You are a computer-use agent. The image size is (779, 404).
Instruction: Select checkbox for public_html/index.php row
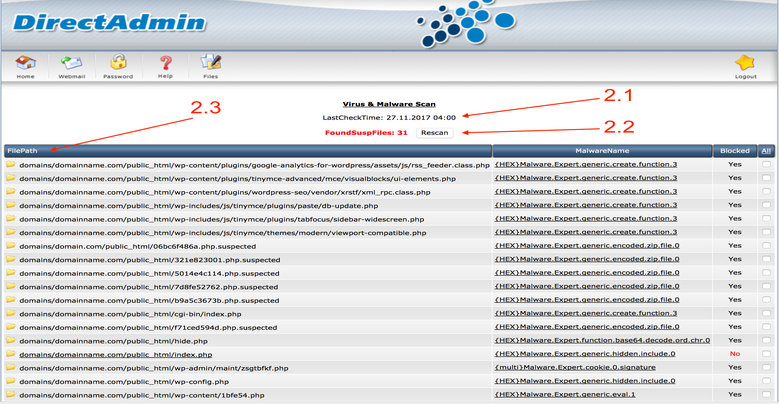765,354
